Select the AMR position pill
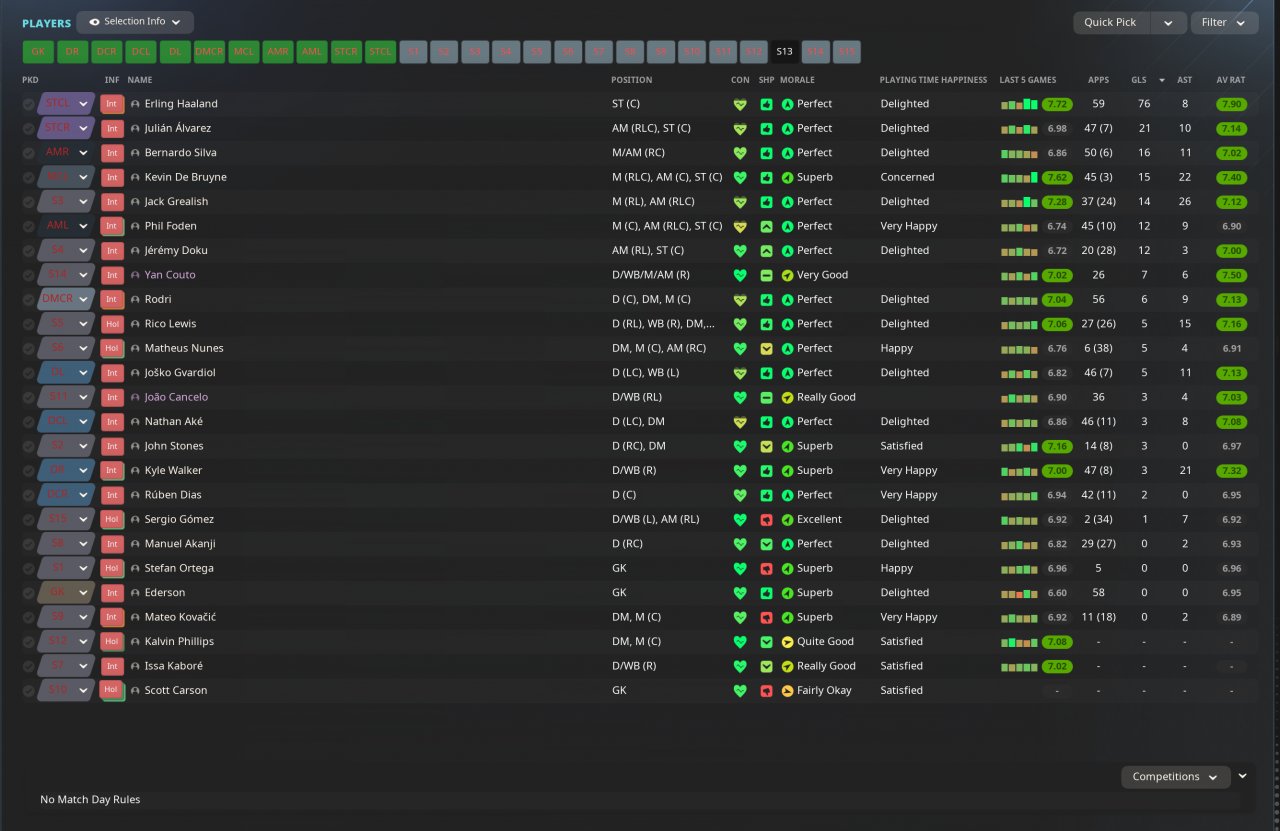This screenshot has height=831, width=1280. (278, 52)
